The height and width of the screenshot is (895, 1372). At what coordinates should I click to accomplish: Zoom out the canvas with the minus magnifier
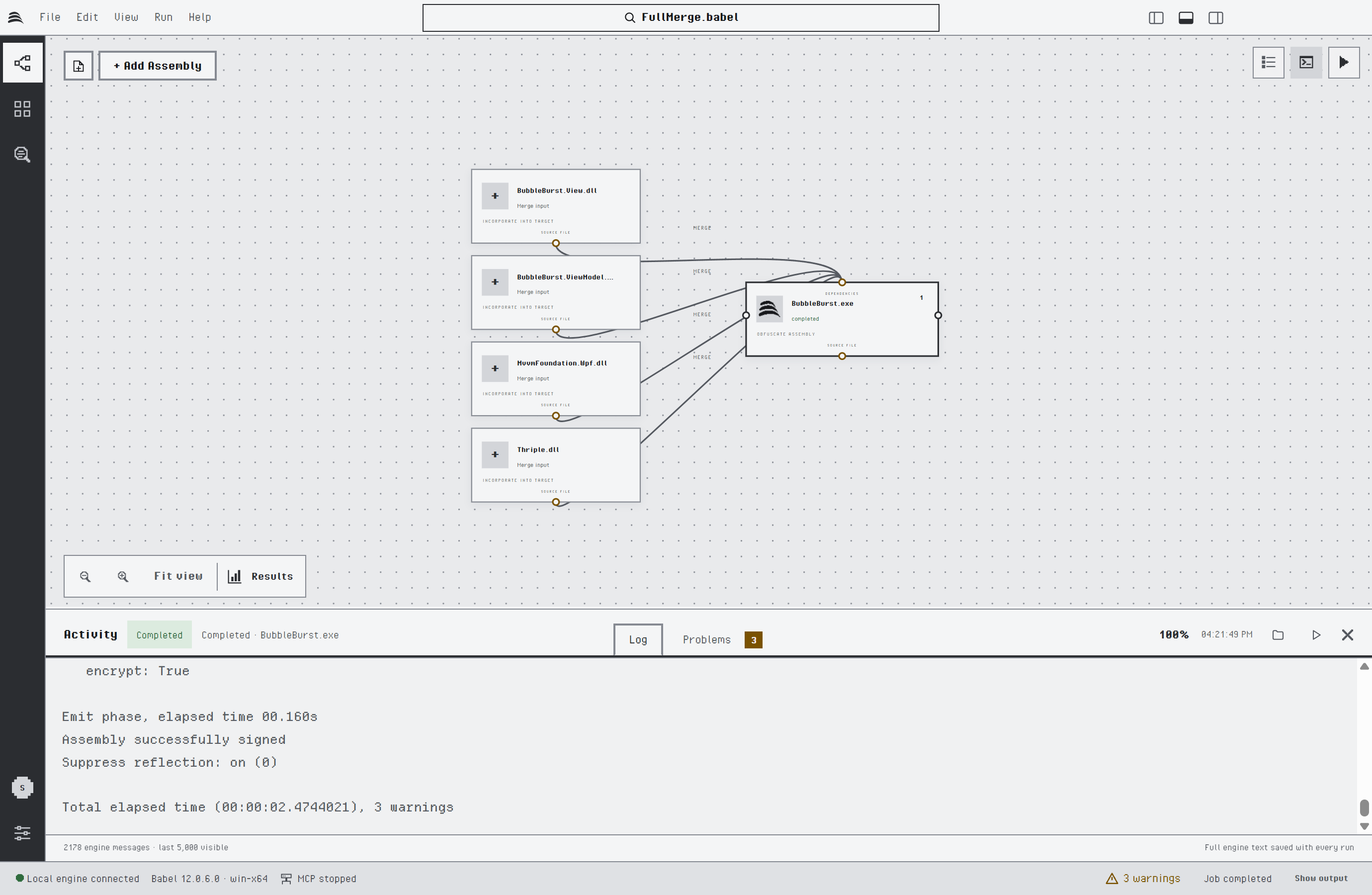click(x=86, y=577)
